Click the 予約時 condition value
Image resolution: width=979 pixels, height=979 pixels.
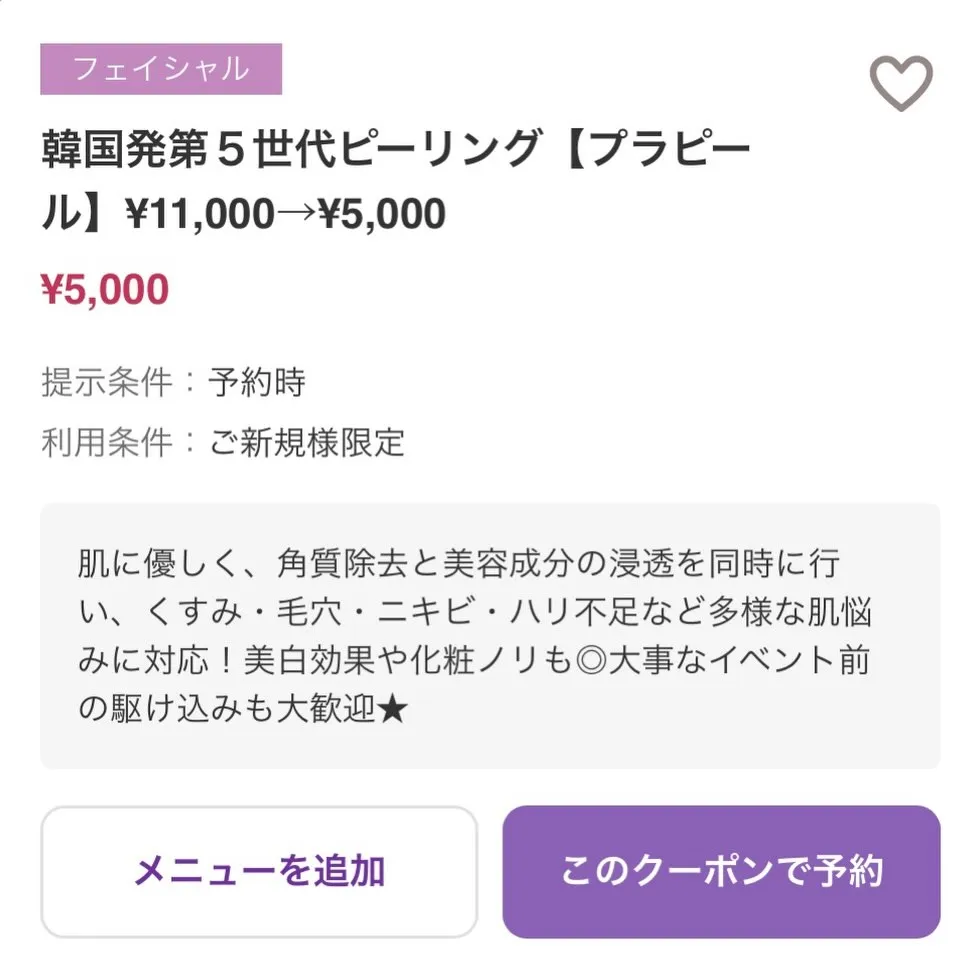point(257,382)
